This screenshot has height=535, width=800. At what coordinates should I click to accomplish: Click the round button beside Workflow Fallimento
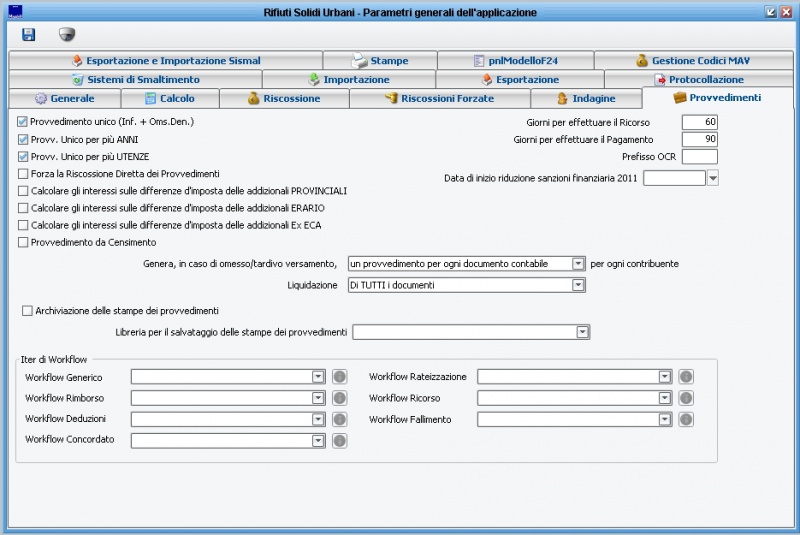click(x=685, y=419)
